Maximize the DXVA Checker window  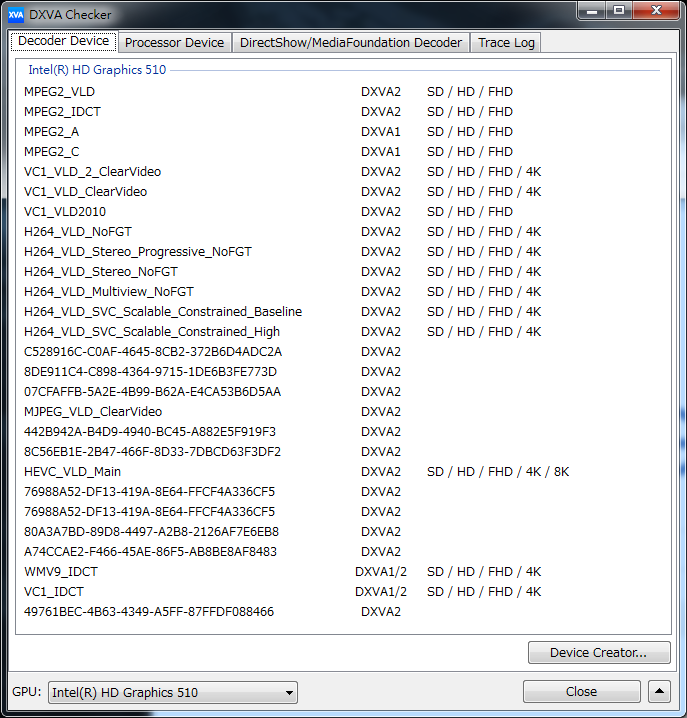coord(619,11)
